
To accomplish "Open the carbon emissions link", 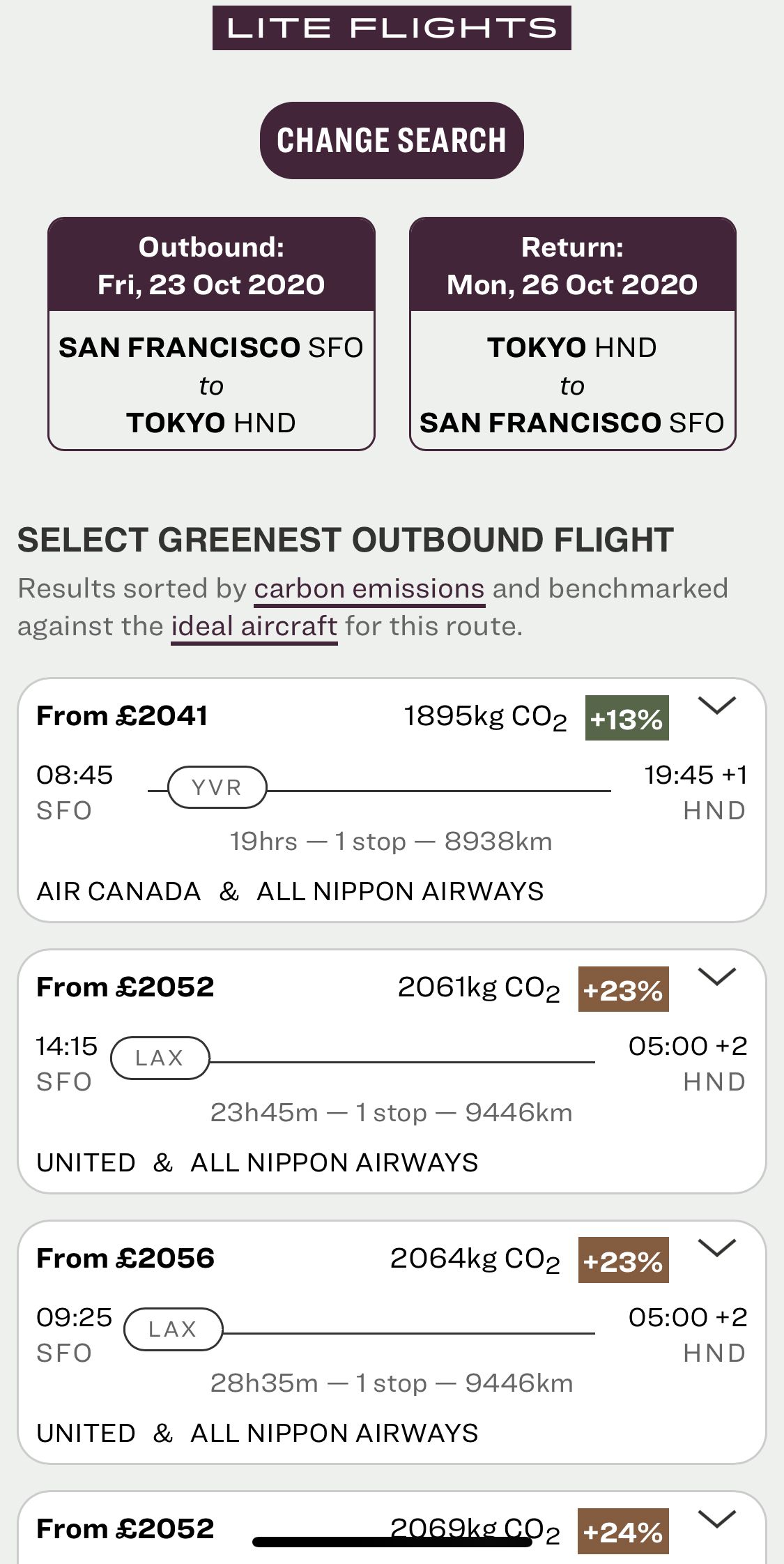I will pos(369,589).
